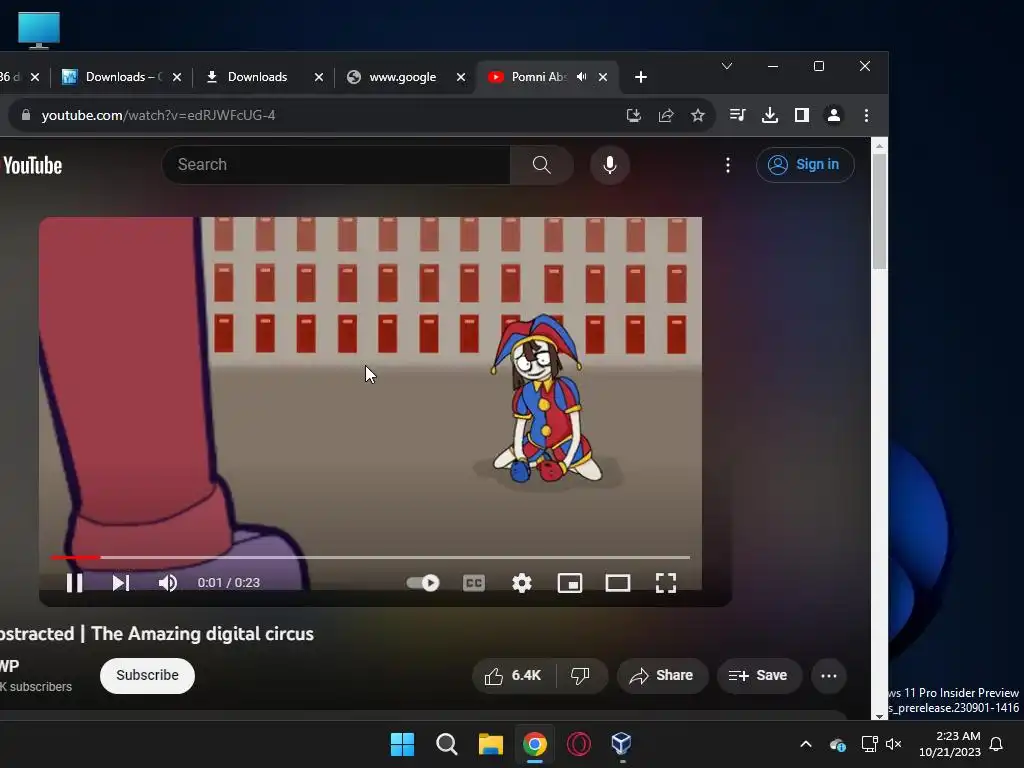
Task: Open more actions ellipsis below video
Action: point(829,675)
